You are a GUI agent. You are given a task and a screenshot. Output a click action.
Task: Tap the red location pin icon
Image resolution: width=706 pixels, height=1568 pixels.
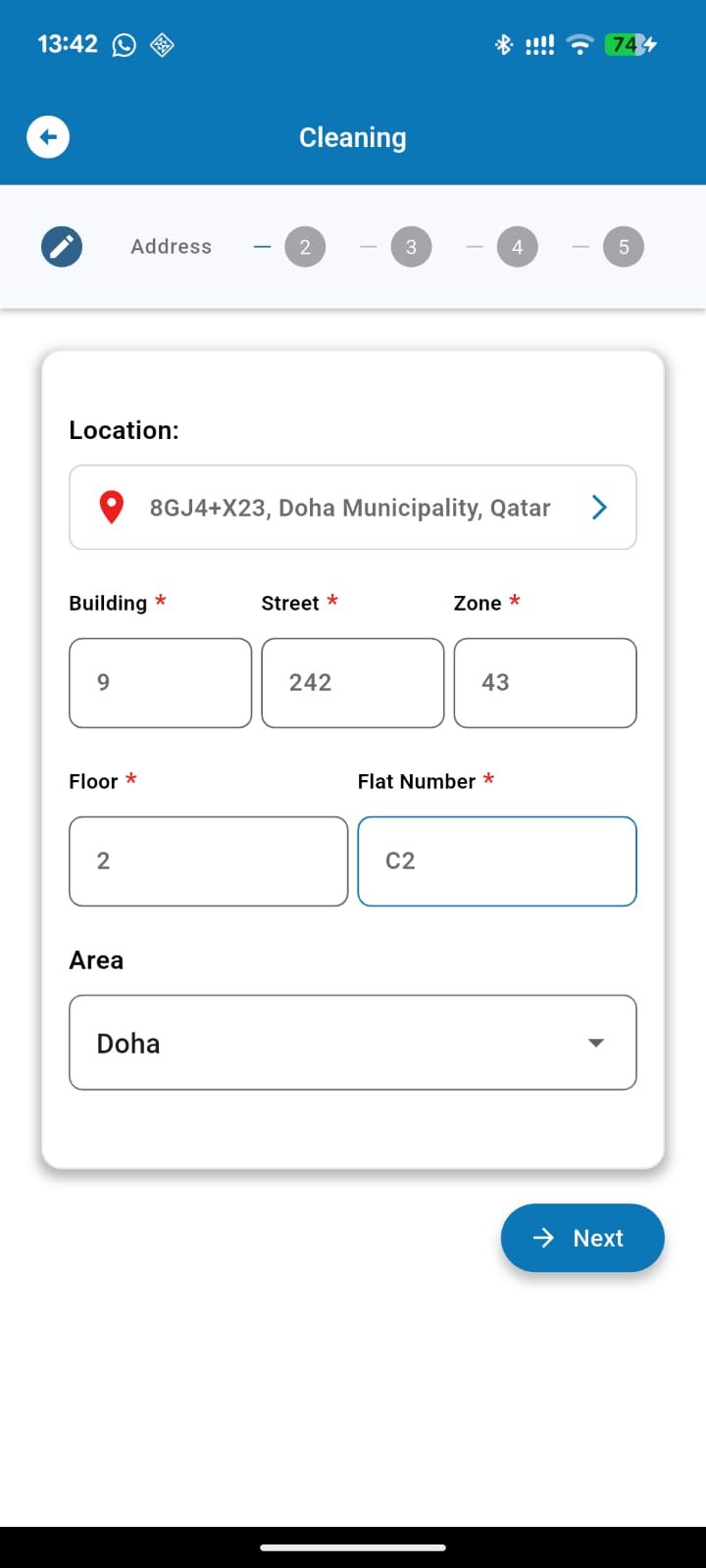point(112,508)
